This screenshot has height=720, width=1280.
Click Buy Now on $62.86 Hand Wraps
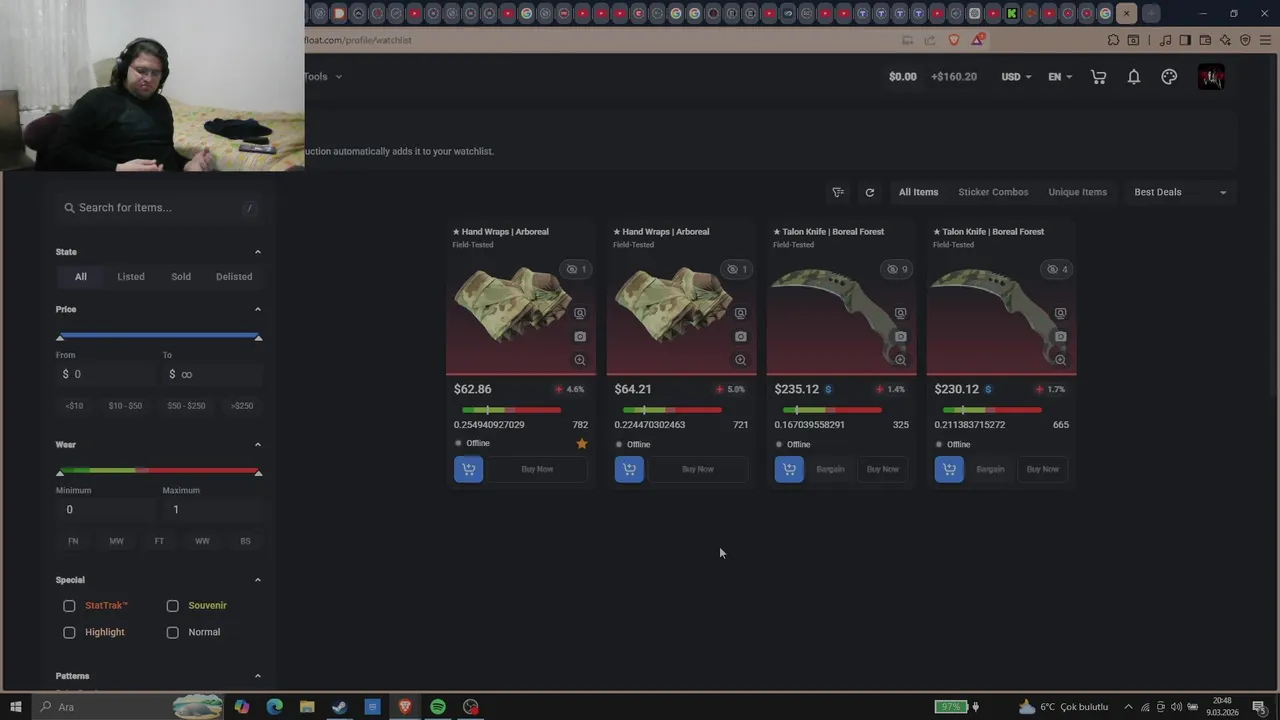pyautogui.click(x=537, y=469)
